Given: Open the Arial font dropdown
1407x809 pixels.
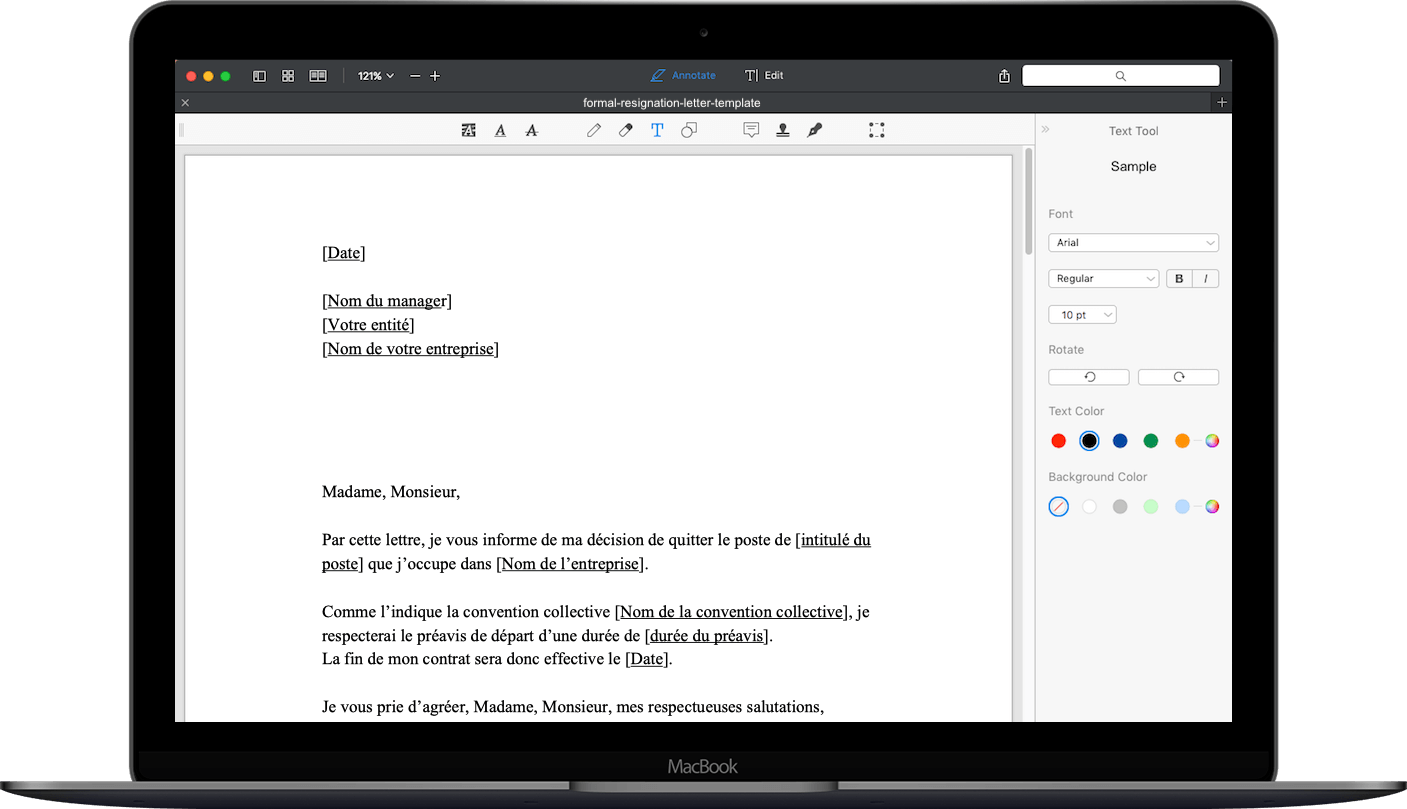Looking at the screenshot, I should pos(1133,243).
